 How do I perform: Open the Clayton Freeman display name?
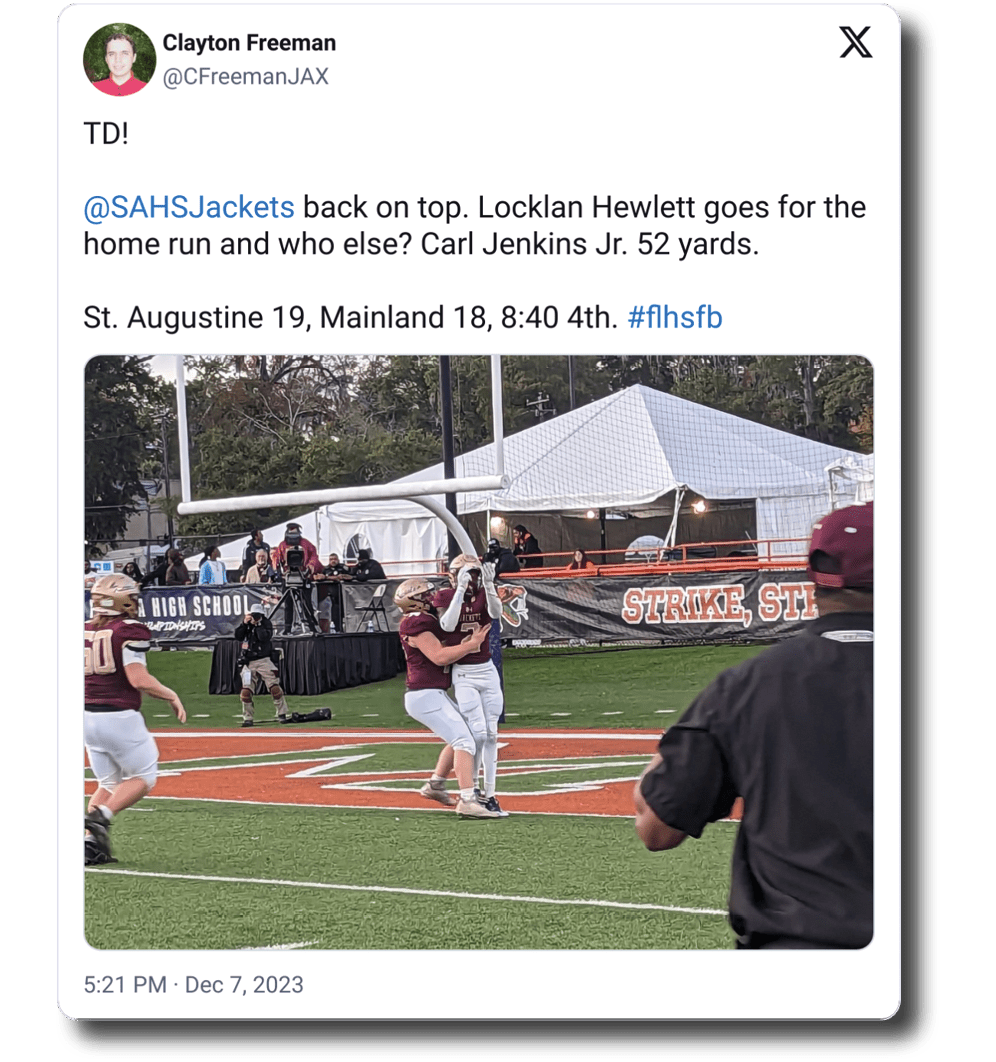[x=249, y=43]
